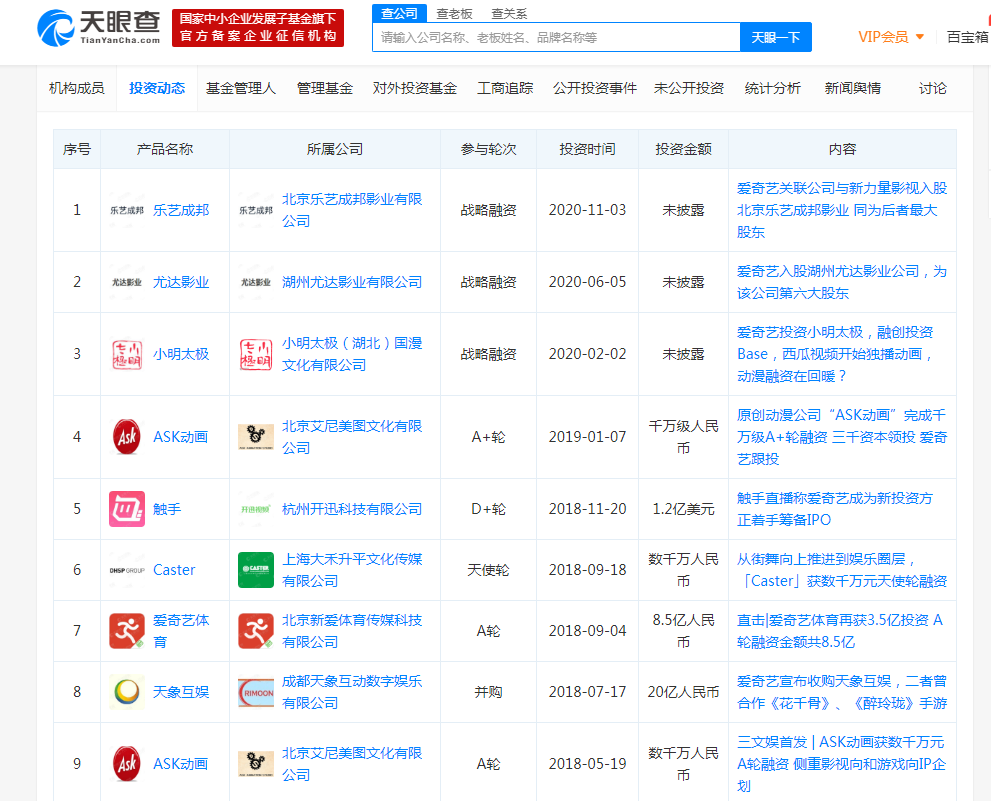The image size is (991, 801).
Task: Open 乐艺成邦 product logo in row 1
Action: point(126,210)
